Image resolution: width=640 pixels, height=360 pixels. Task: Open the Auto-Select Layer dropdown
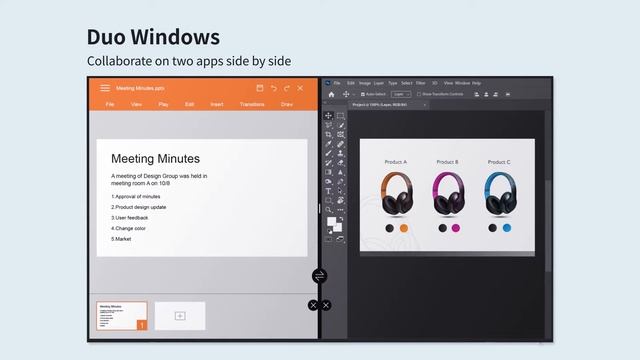click(x=401, y=94)
